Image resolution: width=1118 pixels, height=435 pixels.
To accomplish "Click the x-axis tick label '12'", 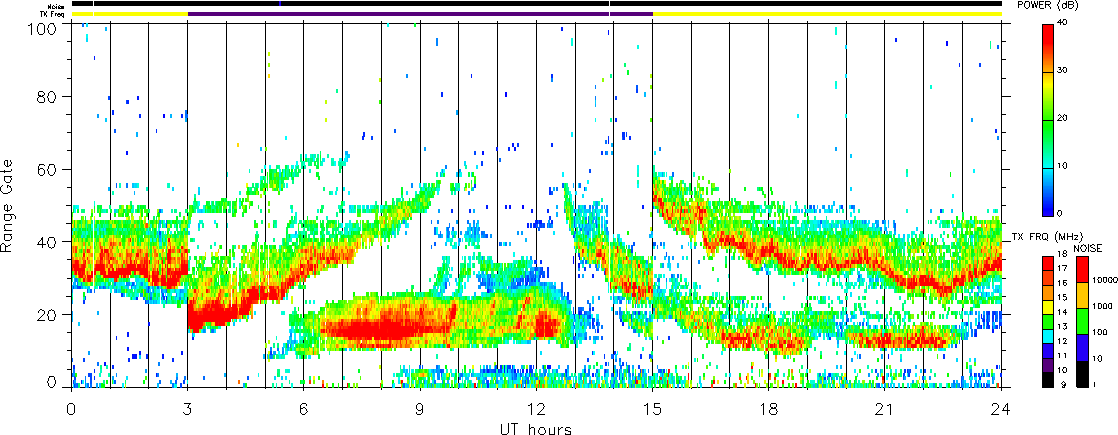I will click(x=536, y=409).
